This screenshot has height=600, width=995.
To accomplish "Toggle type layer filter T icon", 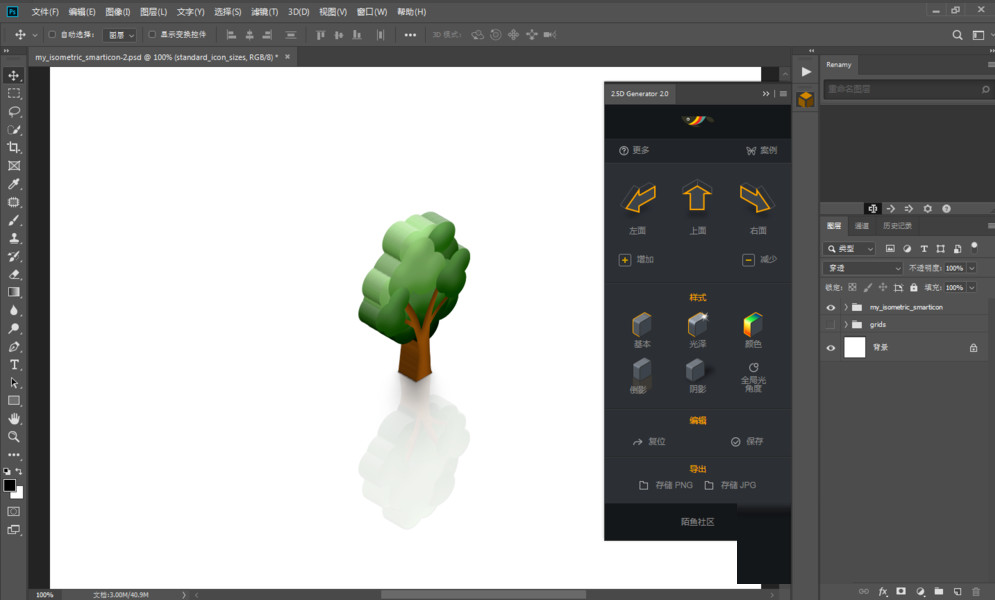I will coord(924,249).
